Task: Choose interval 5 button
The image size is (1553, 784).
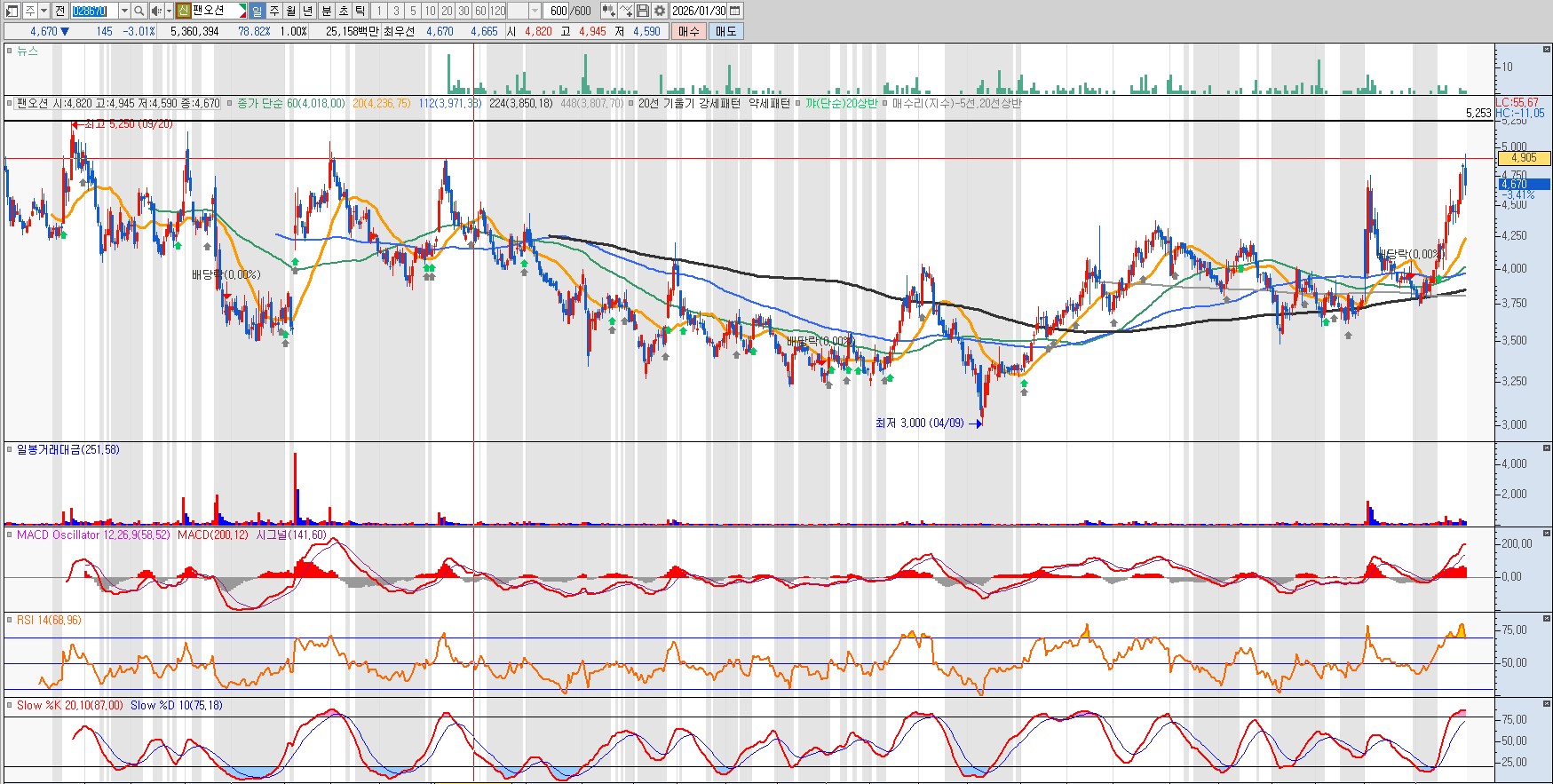Action: tap(413, 11)
